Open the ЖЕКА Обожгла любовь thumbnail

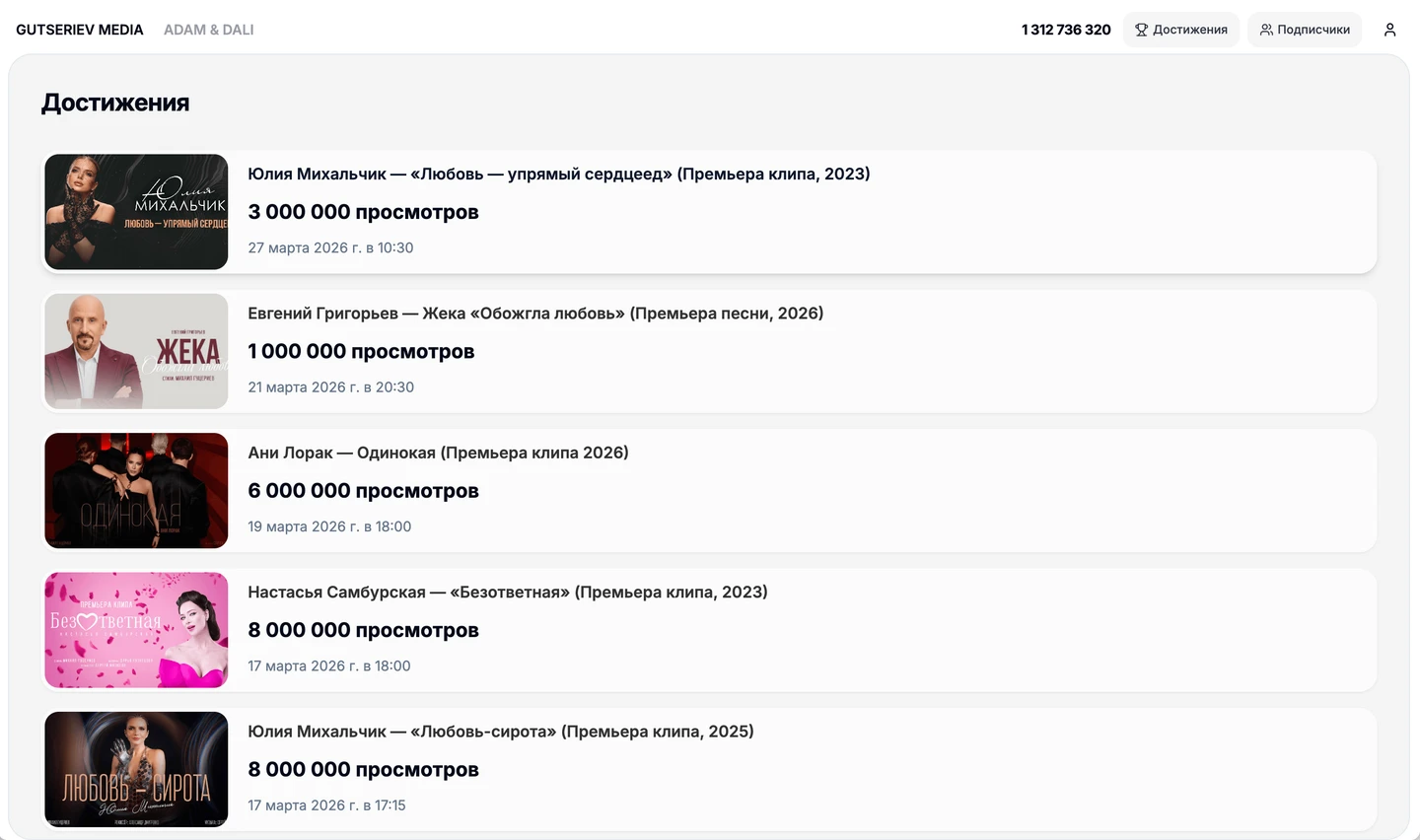point(136,351)
